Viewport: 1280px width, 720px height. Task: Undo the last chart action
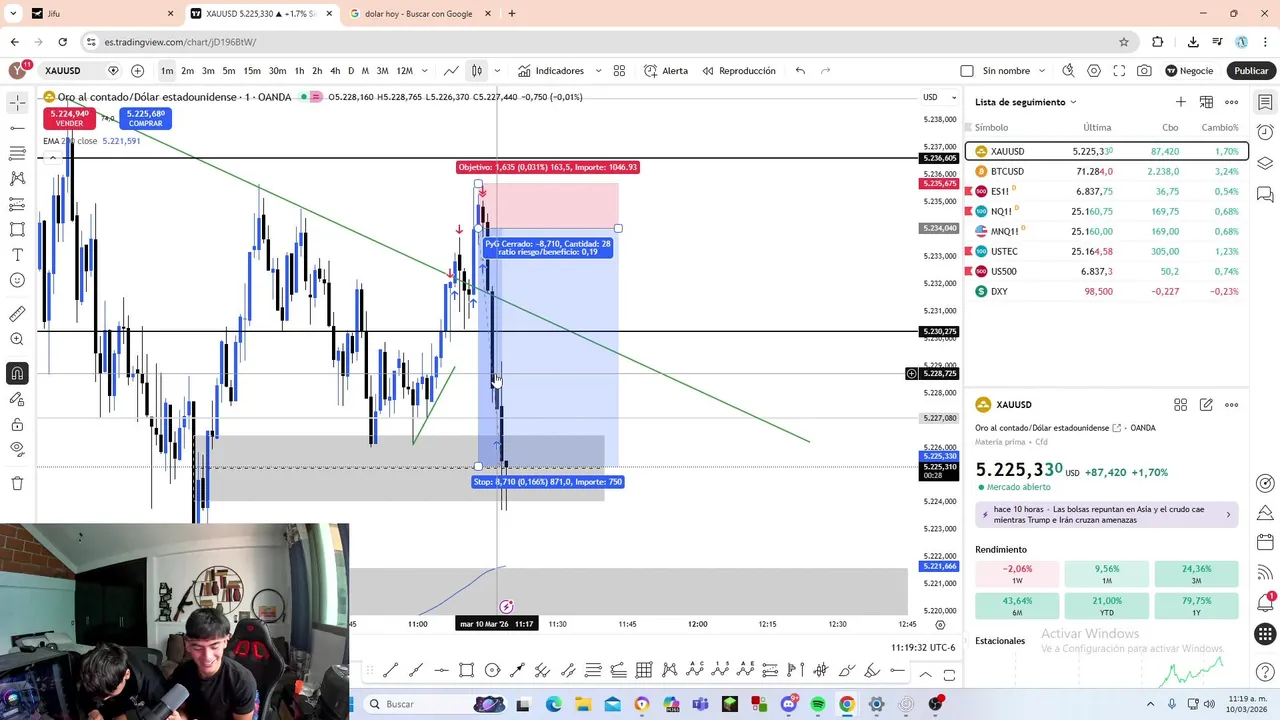point(800,71)
